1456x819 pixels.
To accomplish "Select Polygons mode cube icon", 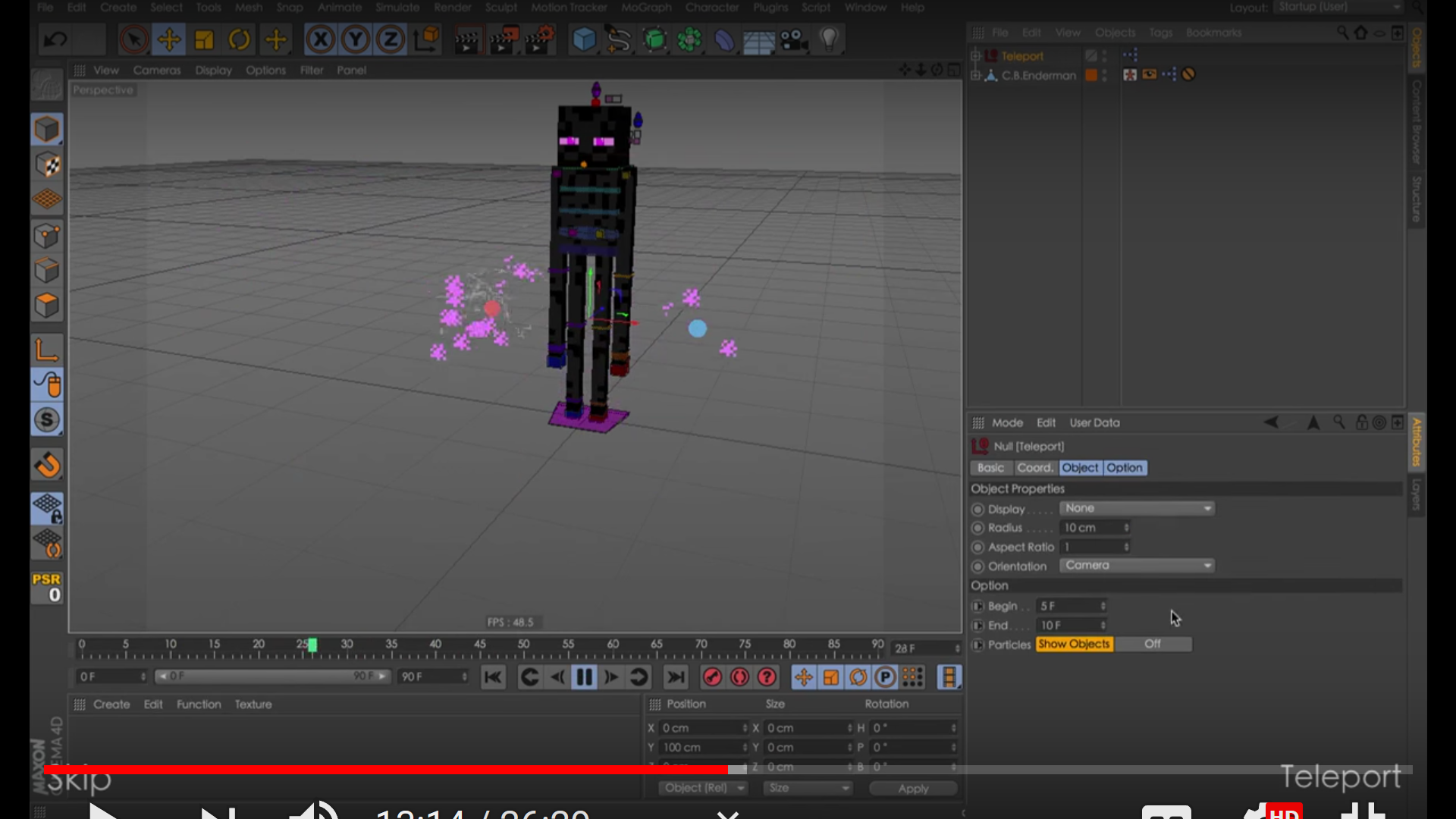I will coord(47,306).
